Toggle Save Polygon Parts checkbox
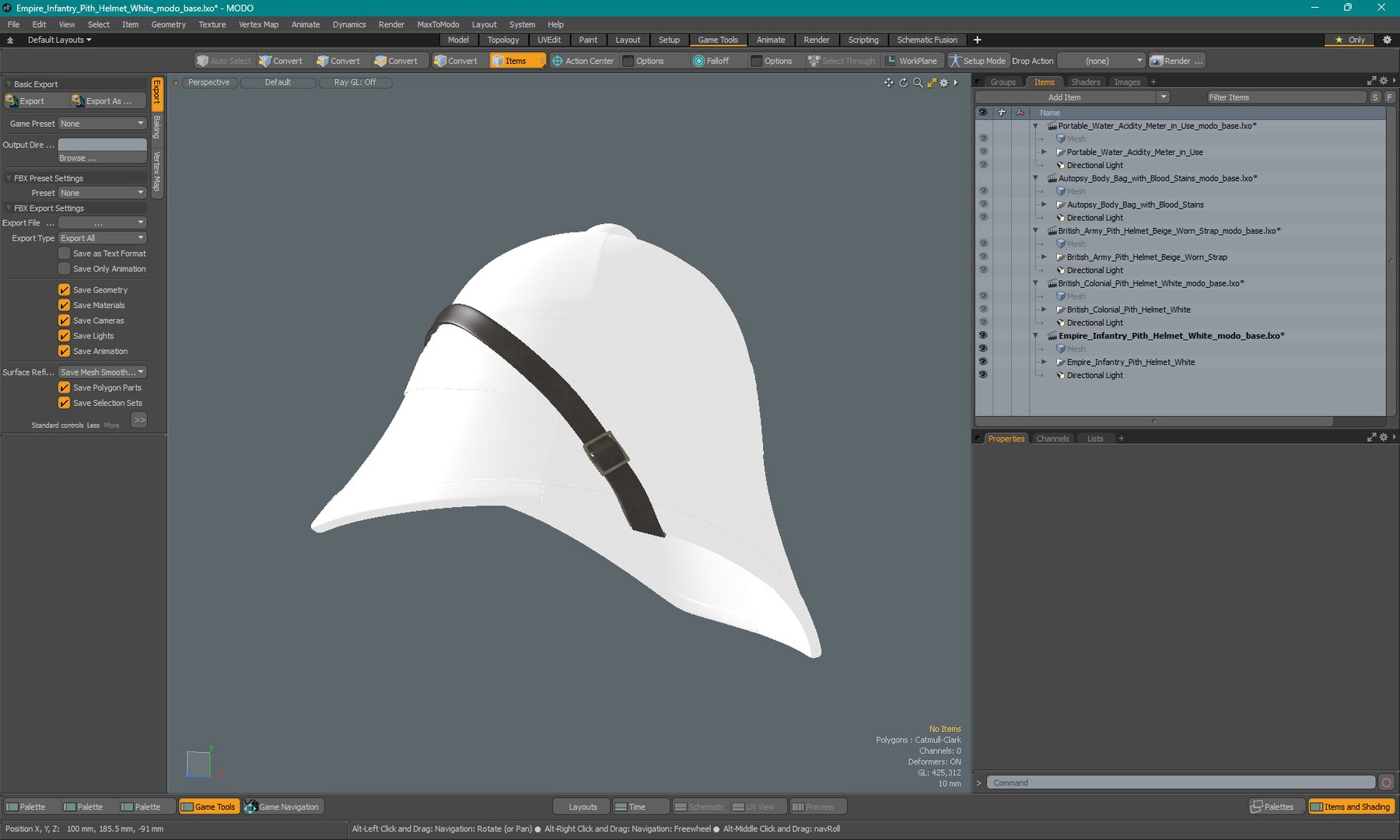This screenshot has width=1400, height=840. [x=65, y=387]
